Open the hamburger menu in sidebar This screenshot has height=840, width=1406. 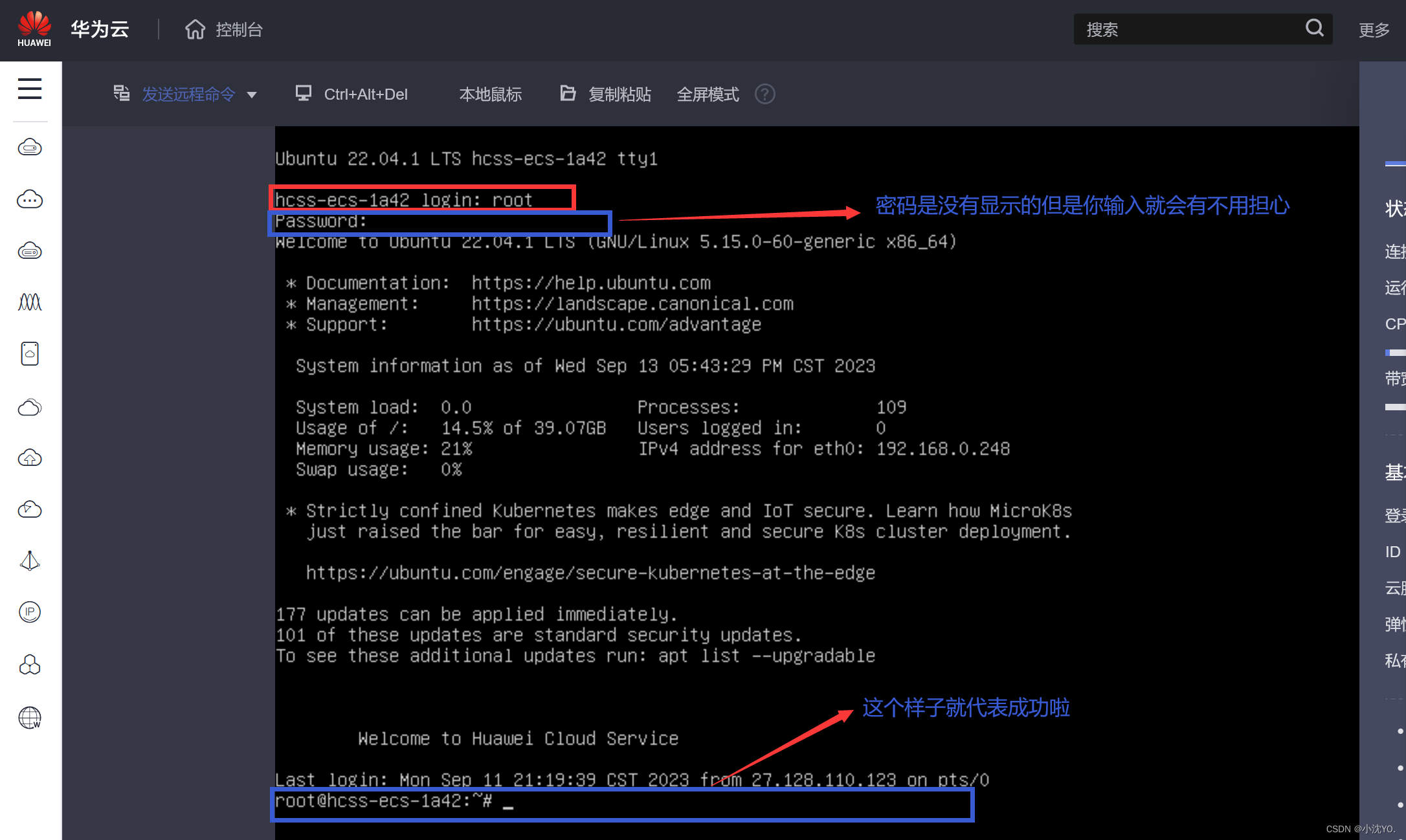coord(30,88)
